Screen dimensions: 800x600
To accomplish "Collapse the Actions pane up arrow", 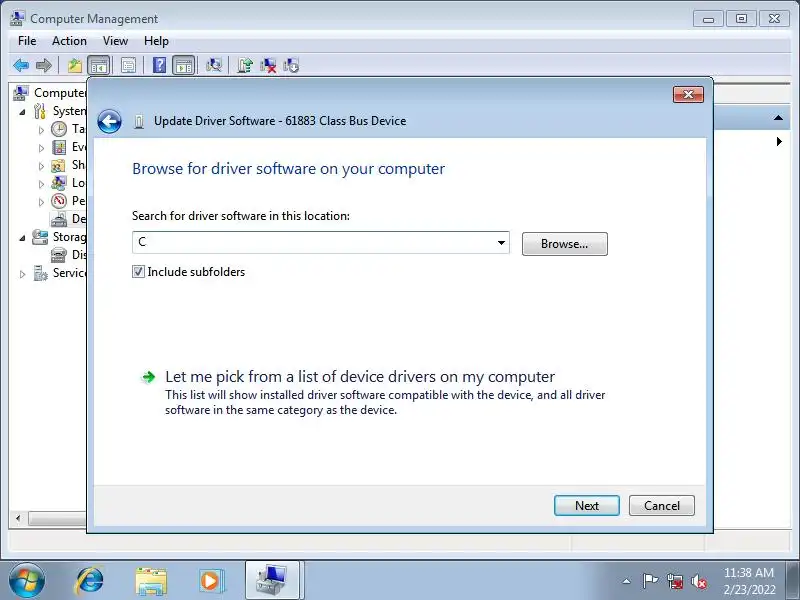I will (x=778, y=118).
